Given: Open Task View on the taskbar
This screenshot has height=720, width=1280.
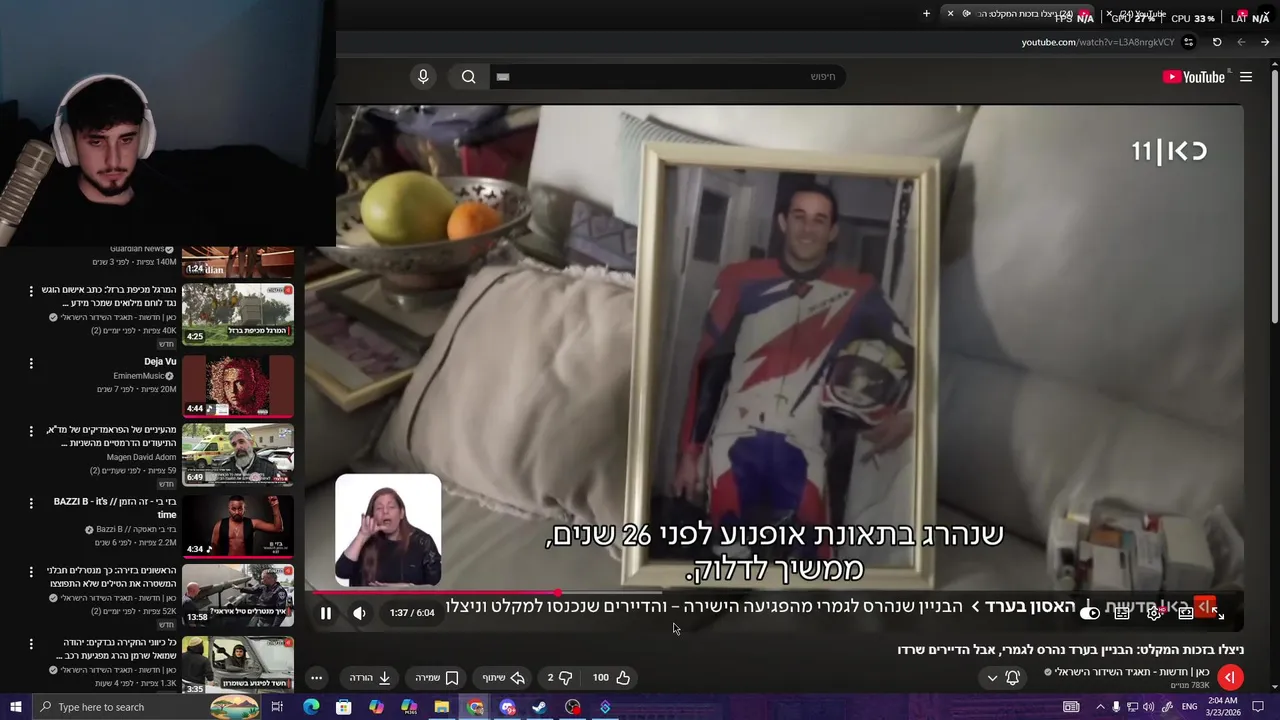Looking at the screenshot, I should [x=277, y=707].
